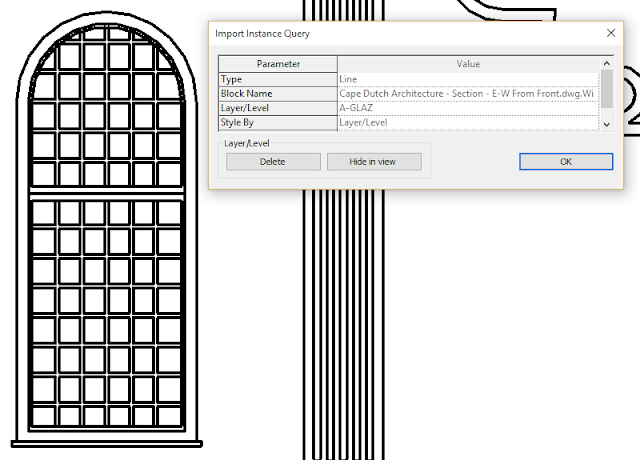Click Hide in view button

point(374,162)
